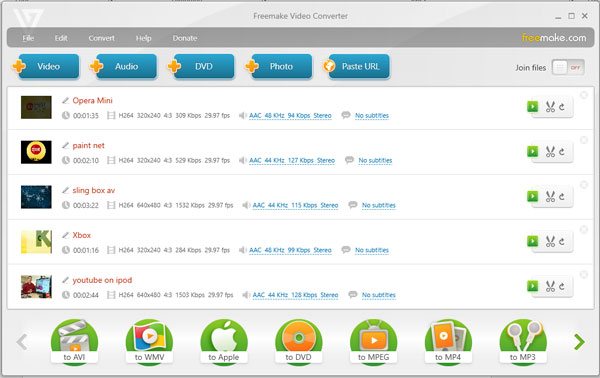Image resolution: width=600 pixels, height=378 pixels.
Task: Rotate the paint net video
Action: pos(562,152)
